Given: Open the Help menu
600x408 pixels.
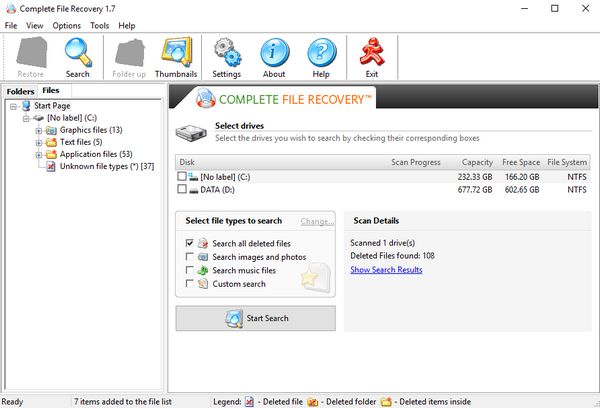Looking at the screenshot, I should pyautogui.click(x=127, y=26).
